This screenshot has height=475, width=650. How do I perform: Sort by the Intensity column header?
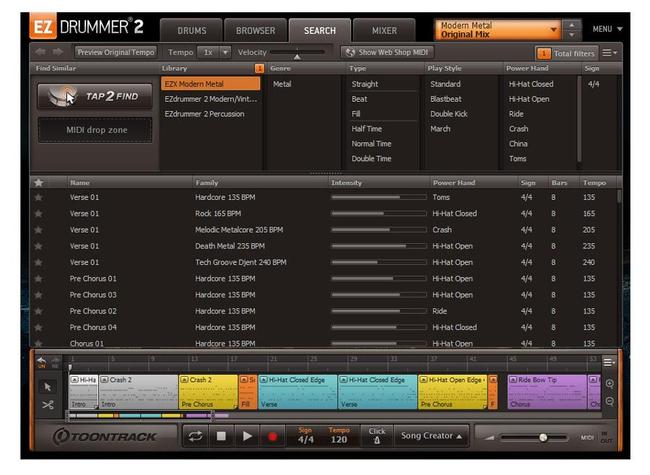coord(347,182)
